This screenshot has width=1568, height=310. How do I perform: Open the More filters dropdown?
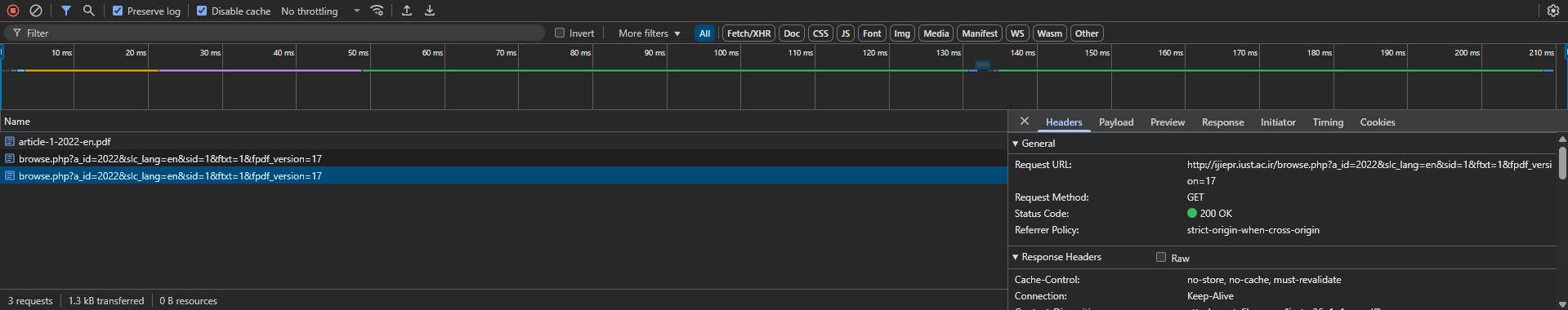click(x=649, y=33)
